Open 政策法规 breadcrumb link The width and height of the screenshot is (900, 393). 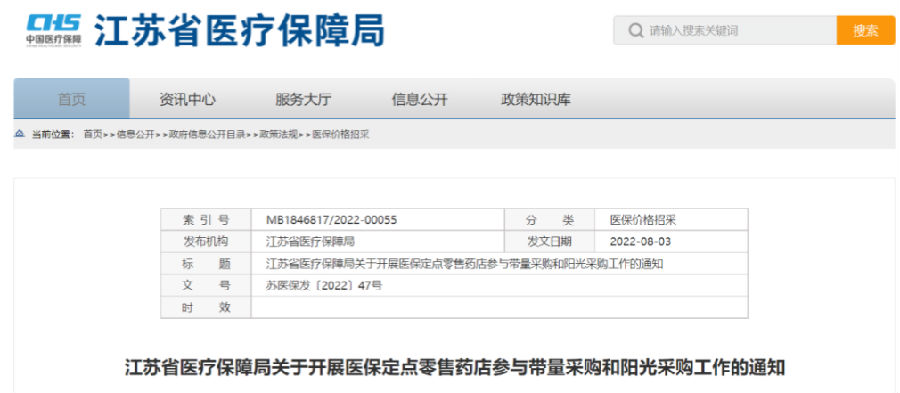point(279,134)
